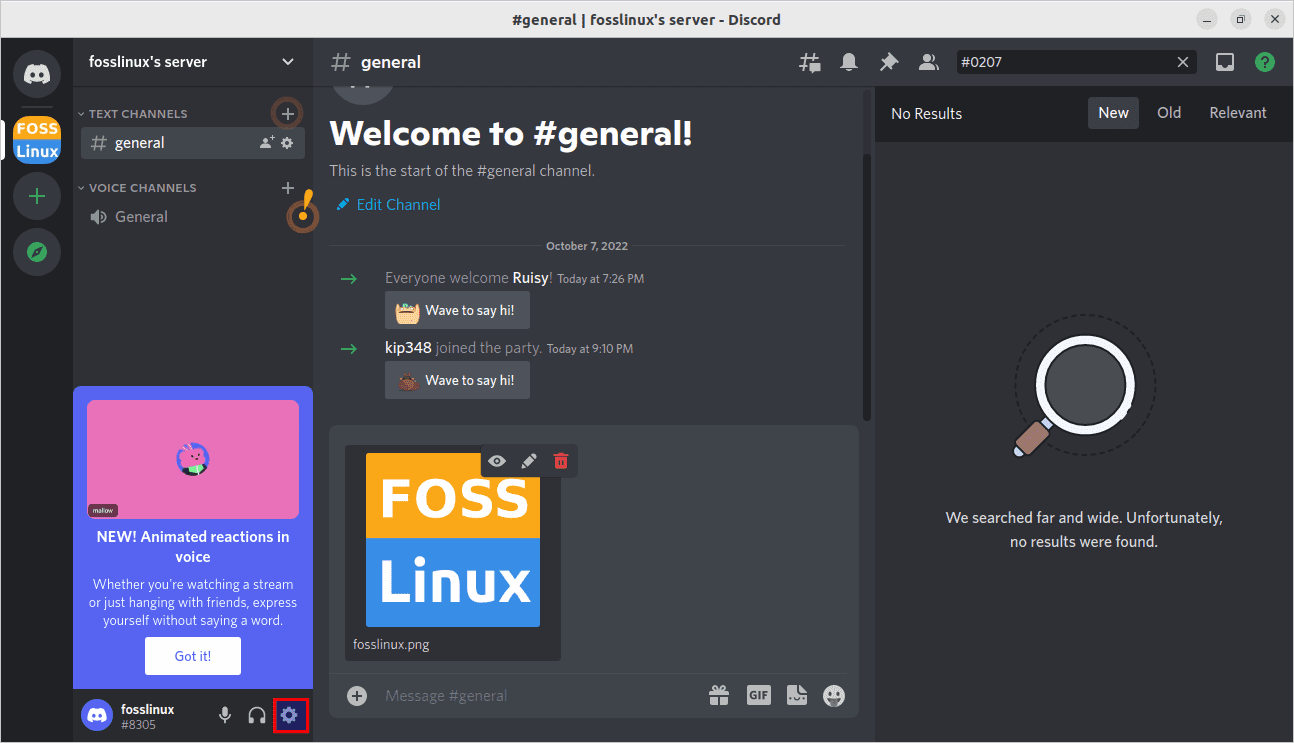
Task: Switch search results to New
Action: pos(1113,113)
